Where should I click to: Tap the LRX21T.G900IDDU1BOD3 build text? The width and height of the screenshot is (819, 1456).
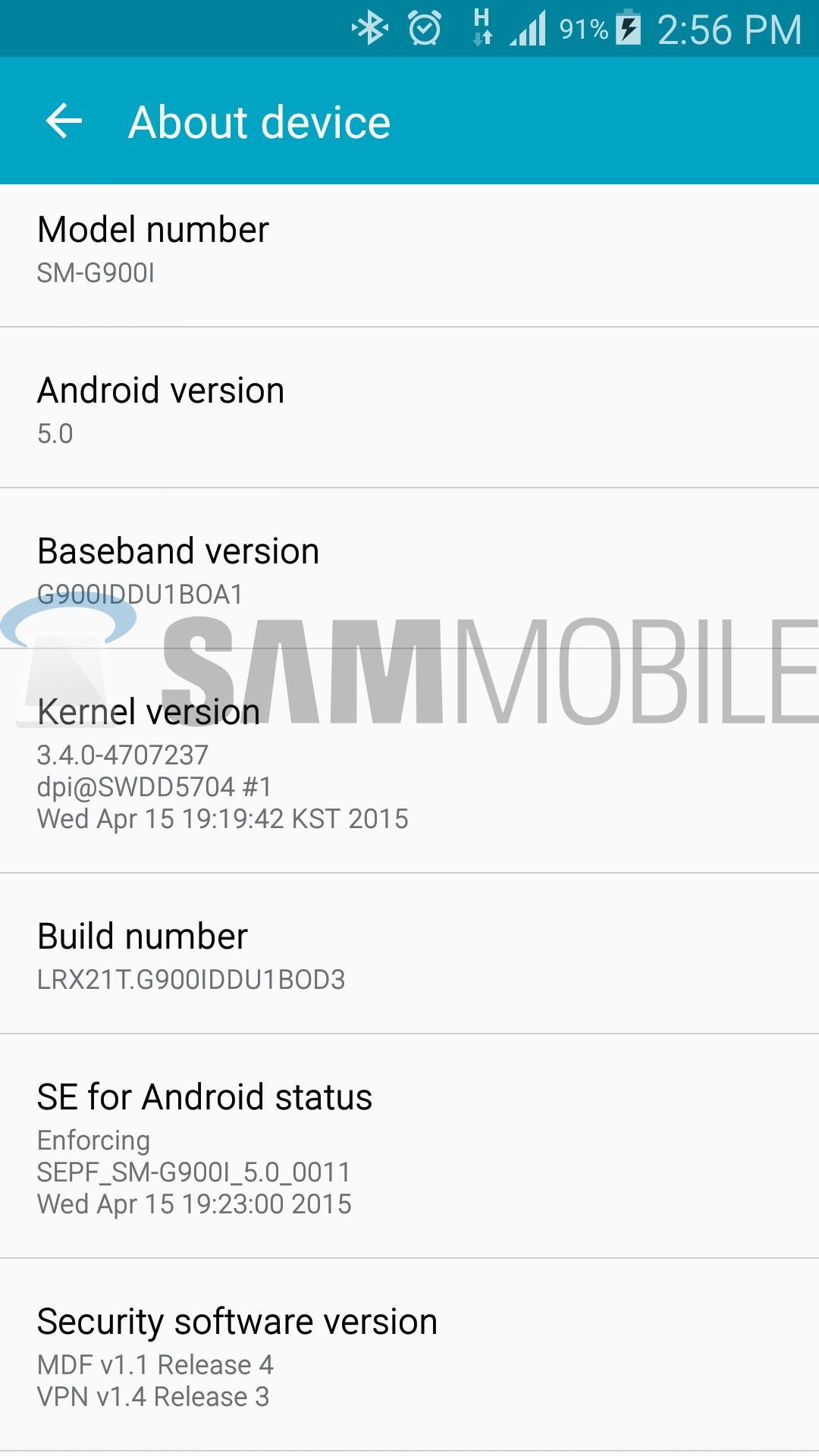191,980
